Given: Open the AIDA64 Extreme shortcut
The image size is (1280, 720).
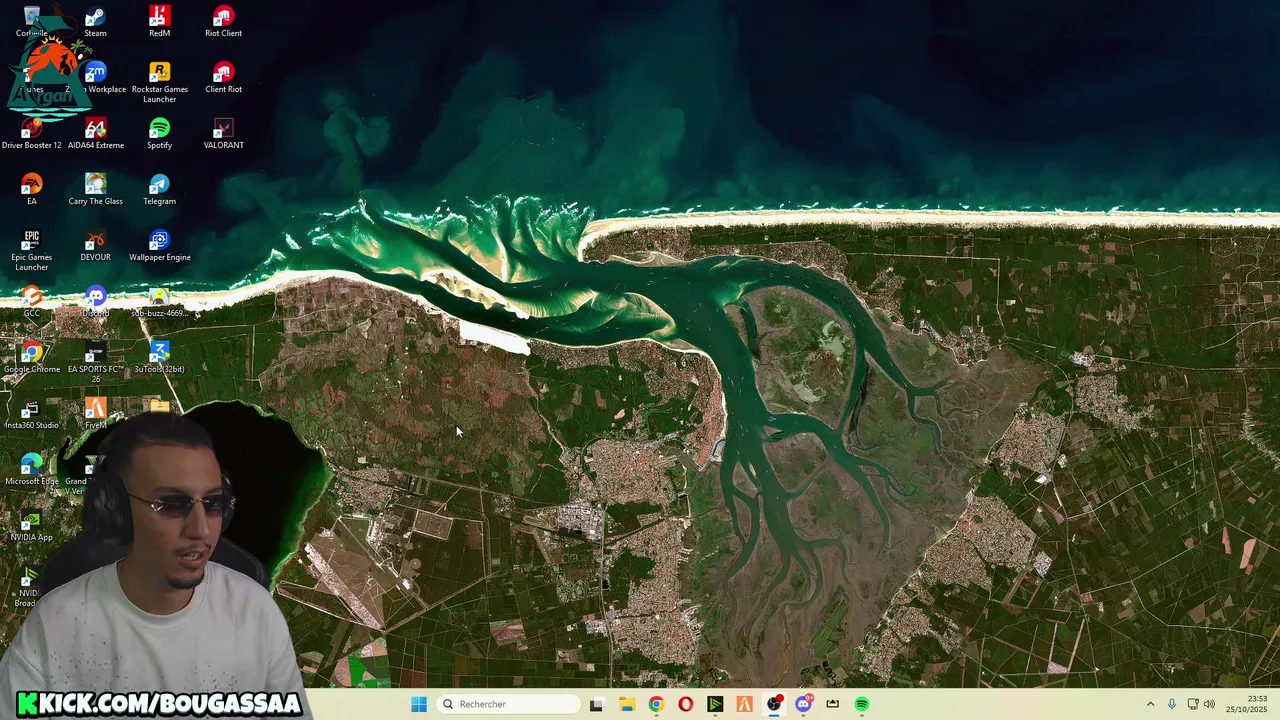Looking at the screenshot, I should point(95,134).
